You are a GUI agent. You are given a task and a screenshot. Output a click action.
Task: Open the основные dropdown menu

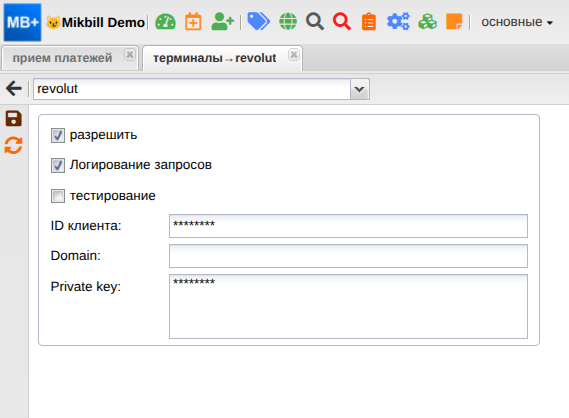click(517, 22)
